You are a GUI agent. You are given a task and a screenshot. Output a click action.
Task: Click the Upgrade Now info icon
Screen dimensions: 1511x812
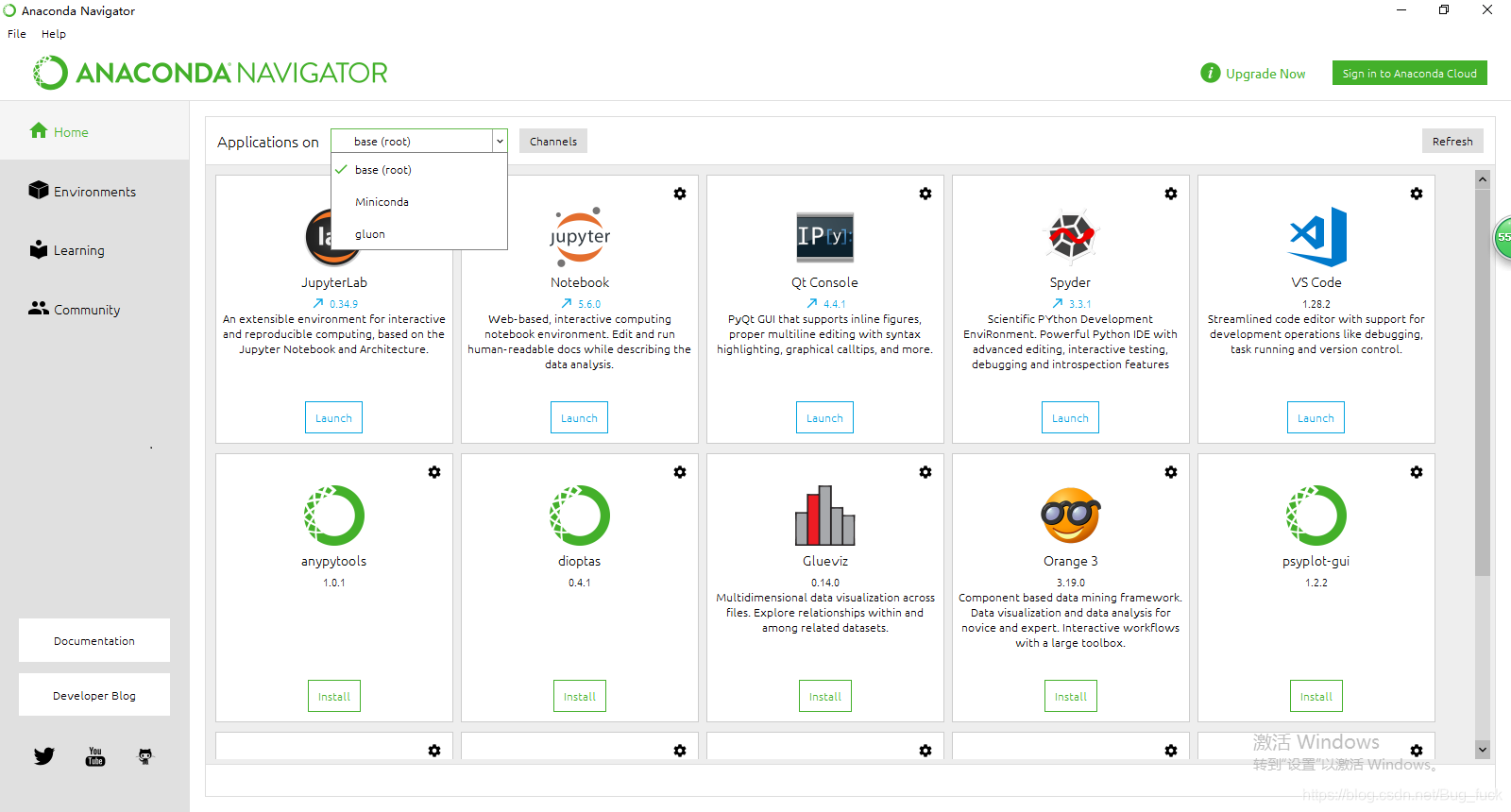(x=1211, y=73)
